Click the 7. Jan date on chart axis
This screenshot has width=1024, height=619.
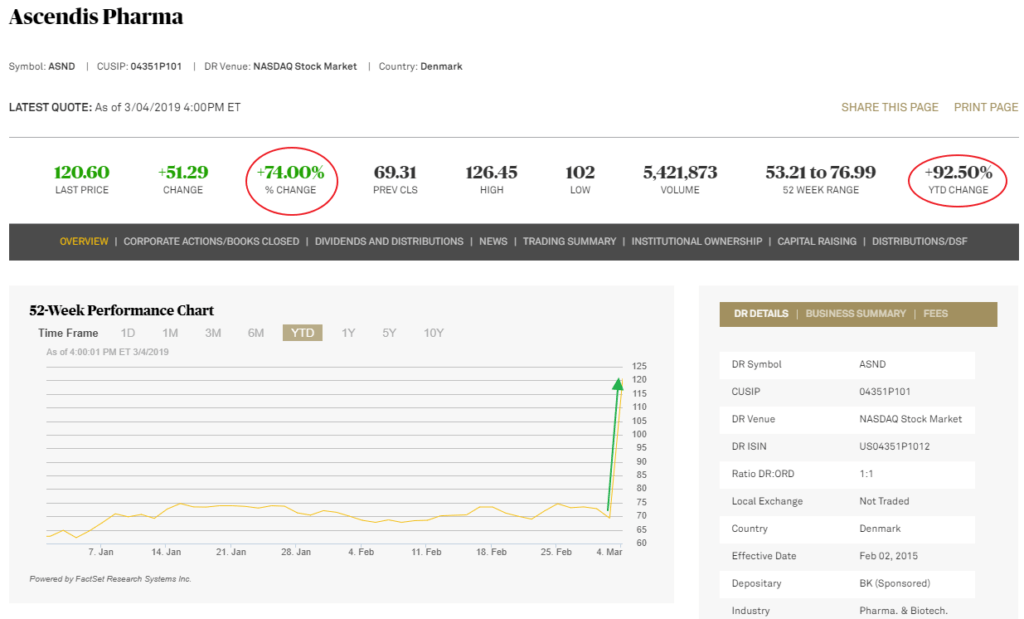tap(101, 552)
